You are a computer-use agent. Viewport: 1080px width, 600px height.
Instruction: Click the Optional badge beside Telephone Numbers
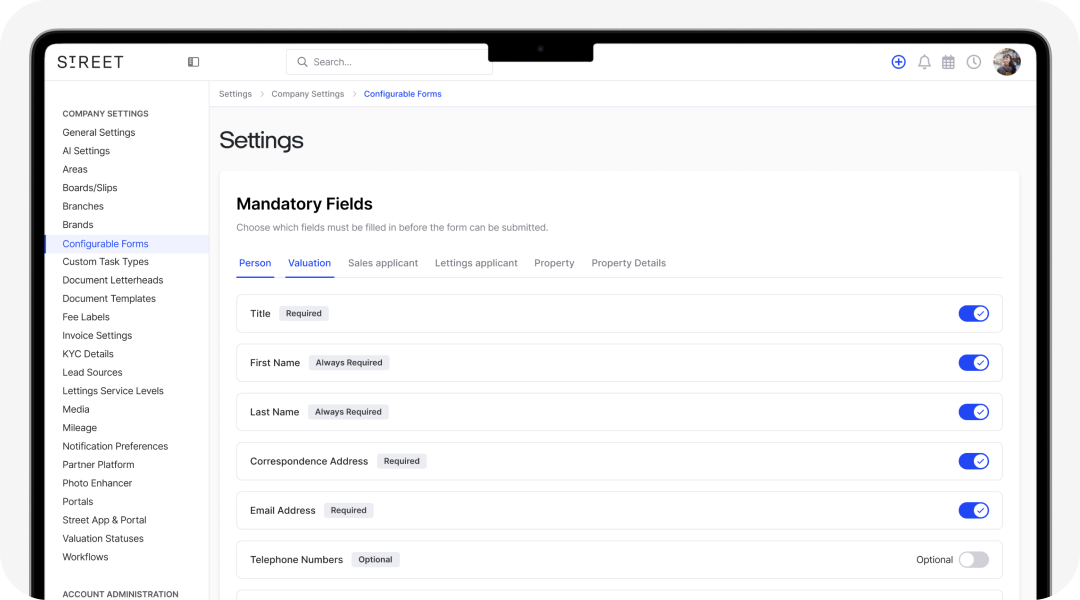[x=375, y=559]
